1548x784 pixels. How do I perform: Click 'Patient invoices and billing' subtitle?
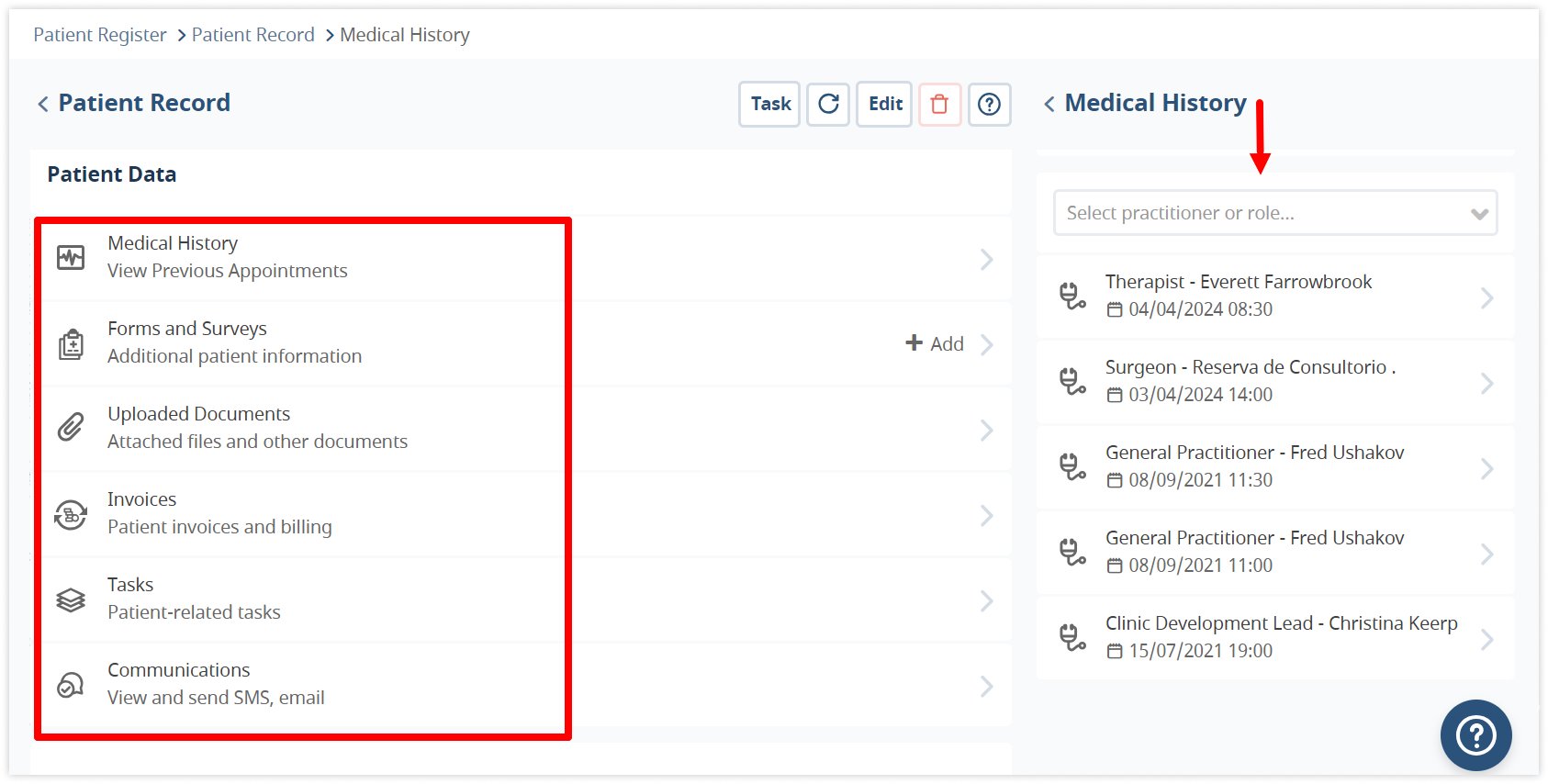coord(220,527)
